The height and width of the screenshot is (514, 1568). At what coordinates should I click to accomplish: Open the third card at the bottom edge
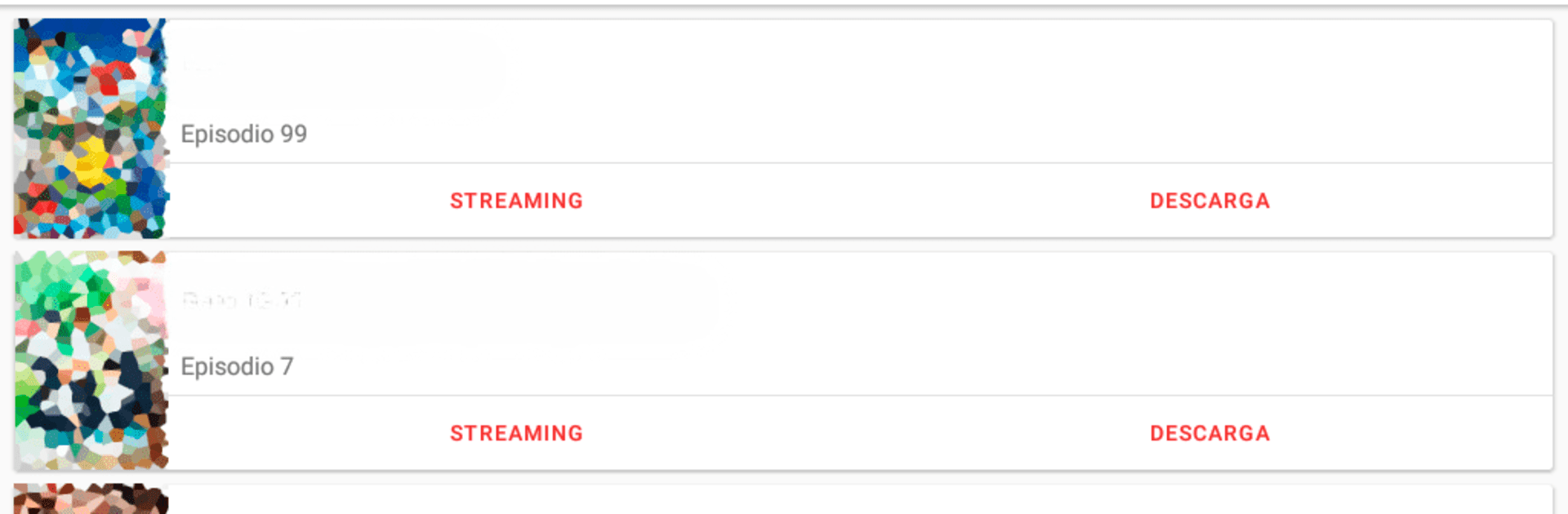coord(857,500)
